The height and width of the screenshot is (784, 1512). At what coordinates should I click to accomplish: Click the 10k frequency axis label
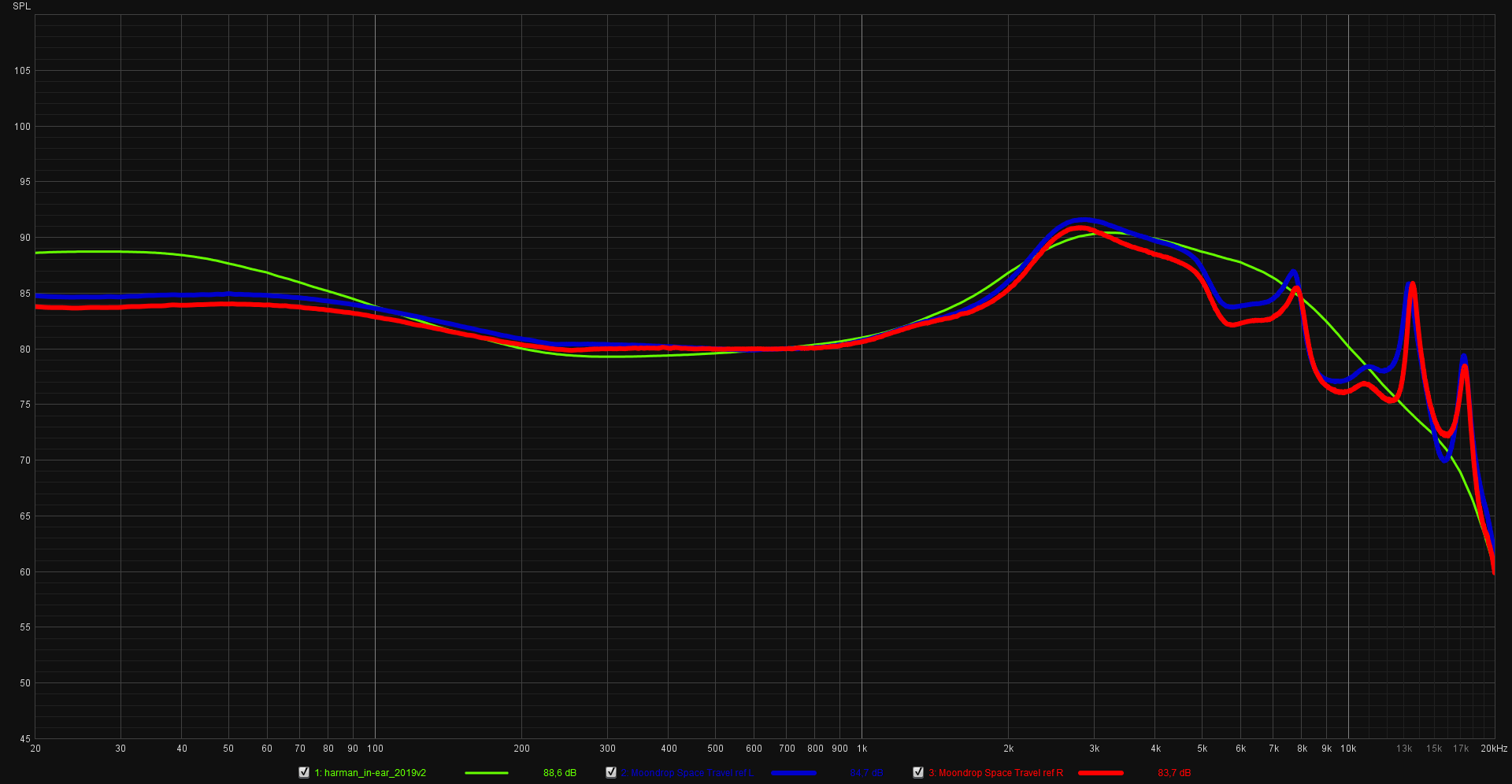point(1348,749)
